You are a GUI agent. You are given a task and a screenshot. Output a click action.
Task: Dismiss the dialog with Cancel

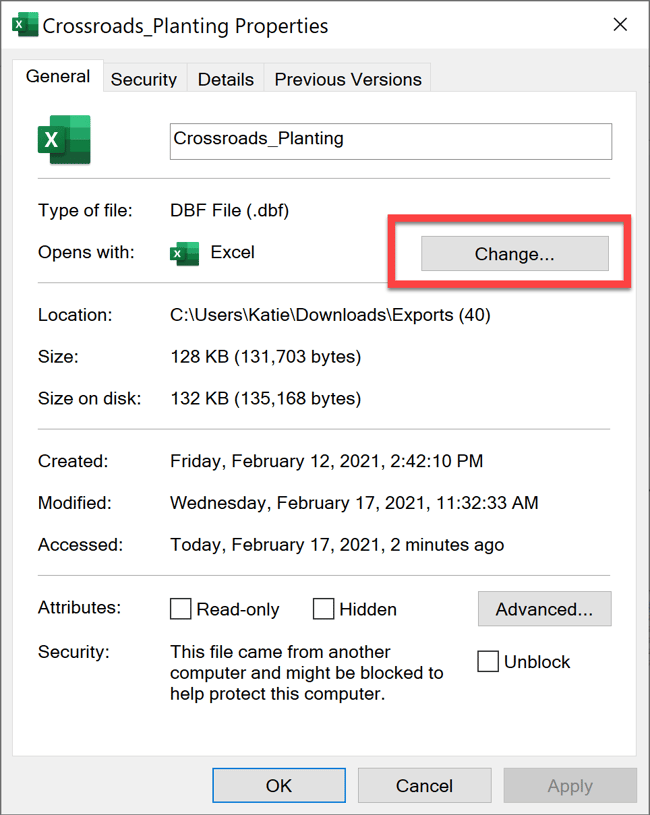coord(424,785)
